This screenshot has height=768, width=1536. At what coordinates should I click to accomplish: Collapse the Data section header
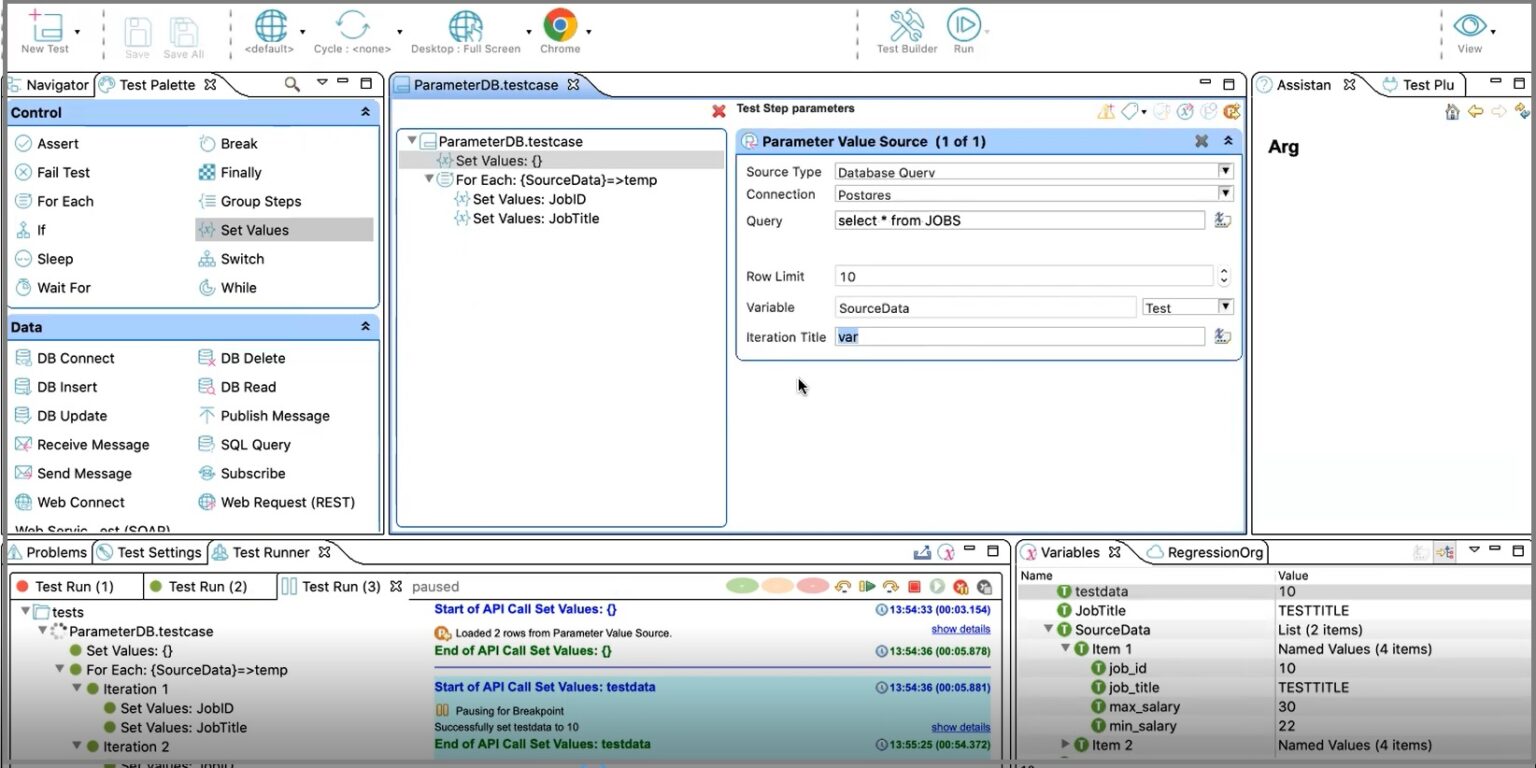365,327
